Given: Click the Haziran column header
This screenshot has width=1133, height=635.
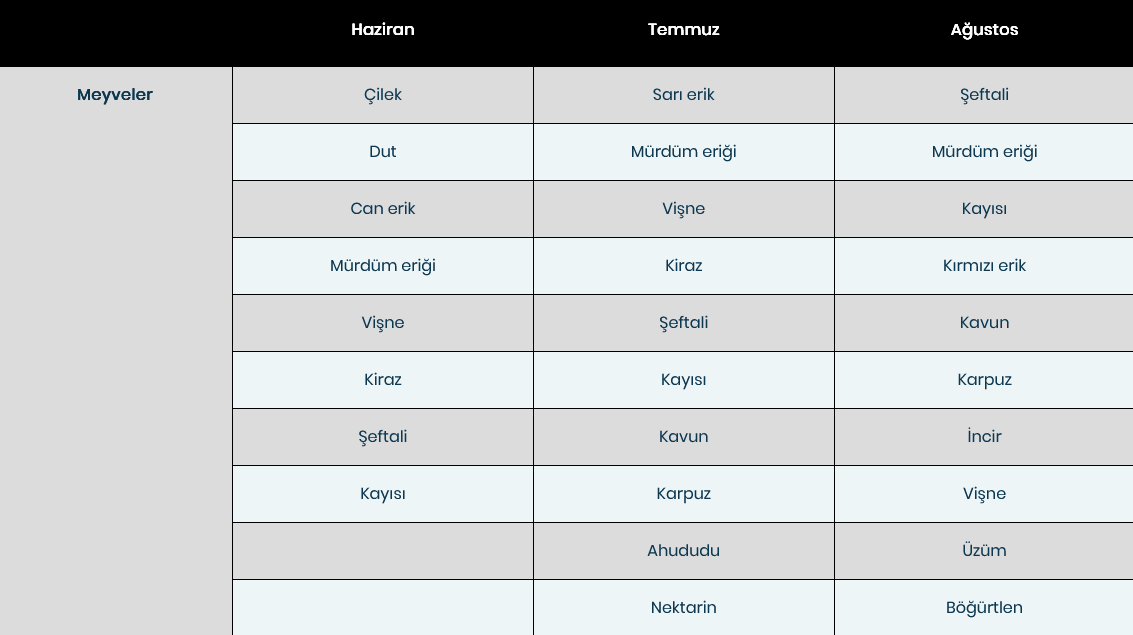Looking at the screenshot, I should coord(382,30).
